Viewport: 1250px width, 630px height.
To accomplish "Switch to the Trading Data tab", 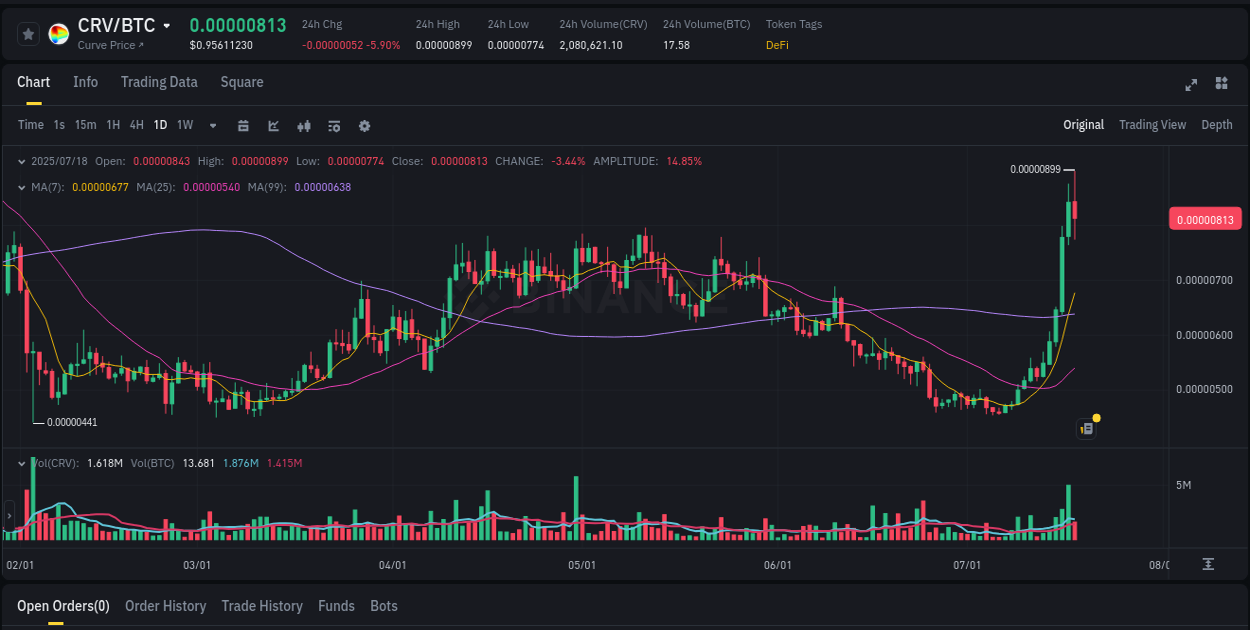I will point(159,82).
